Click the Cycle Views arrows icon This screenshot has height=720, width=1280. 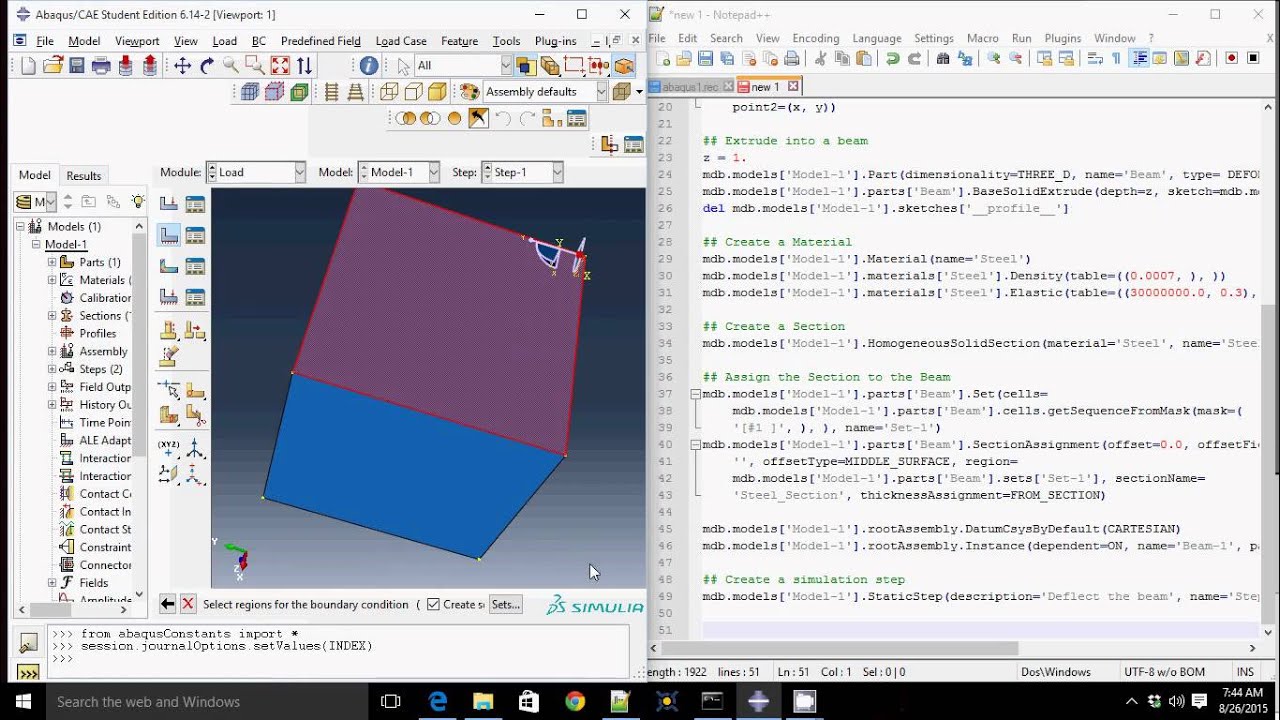[304, 66]
